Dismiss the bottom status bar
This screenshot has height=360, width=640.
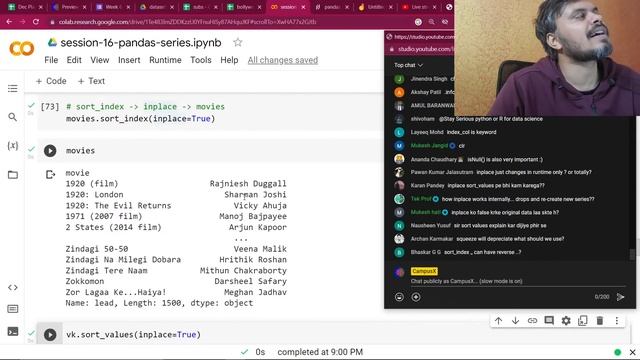point(632,352)
